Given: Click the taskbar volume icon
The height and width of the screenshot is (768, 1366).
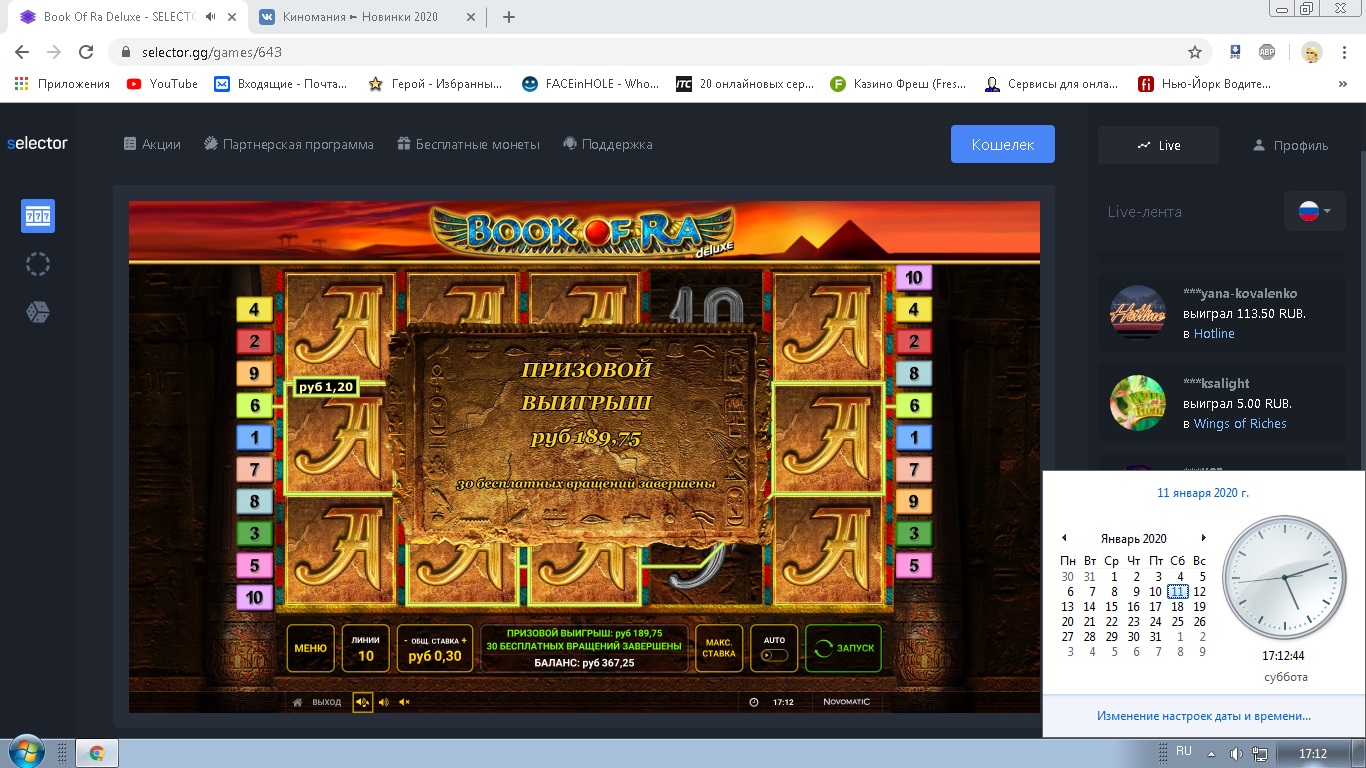Looking at the screenshot, I should click(x=1236, y=753).
